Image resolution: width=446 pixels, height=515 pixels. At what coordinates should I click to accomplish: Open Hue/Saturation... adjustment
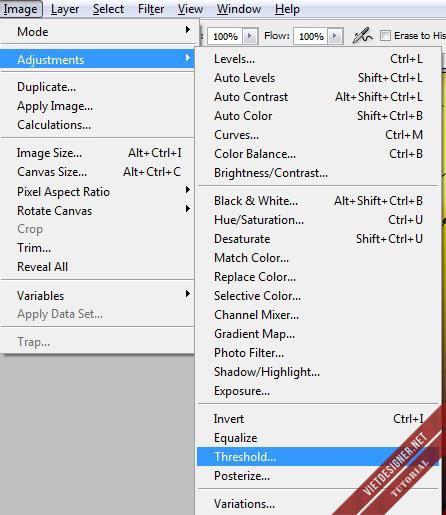pyautogui.click(x=318, y=220)
